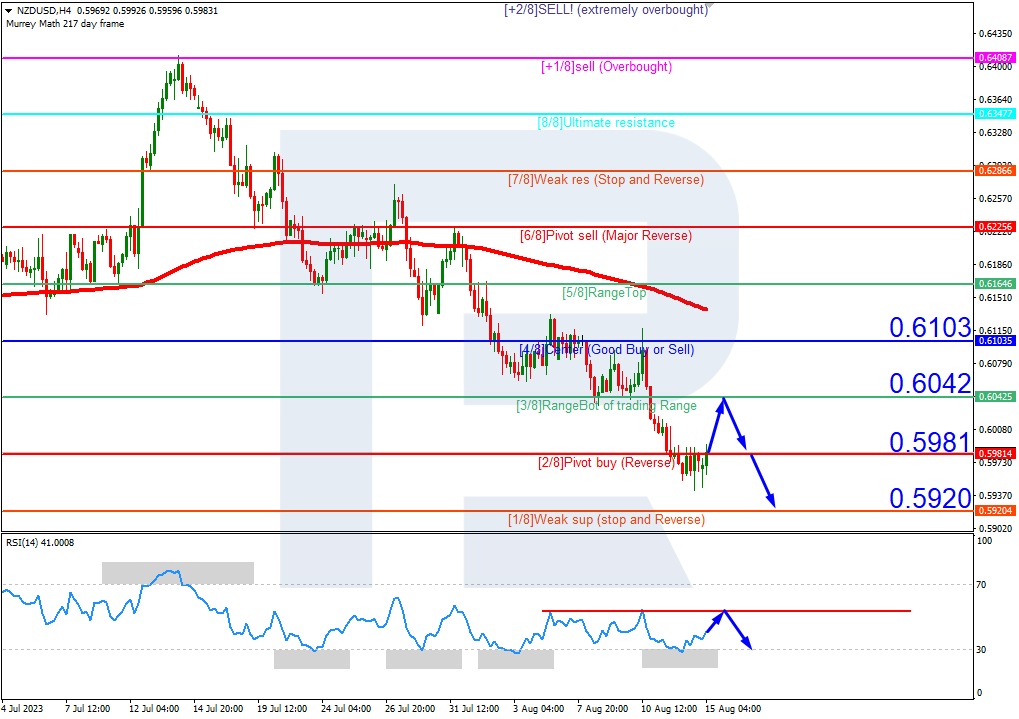Click the [7/8]Weak res (Stop and Reverse) label

[x=606, y=180]
